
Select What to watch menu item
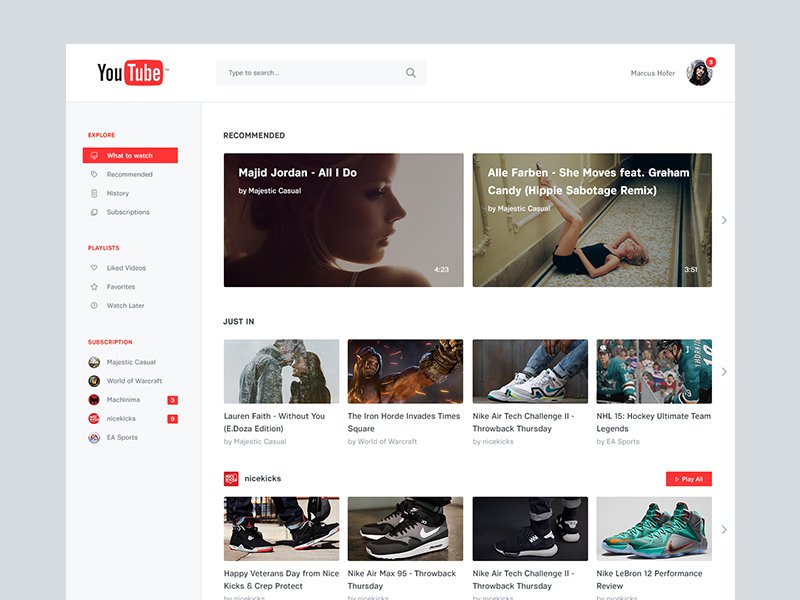130,156
